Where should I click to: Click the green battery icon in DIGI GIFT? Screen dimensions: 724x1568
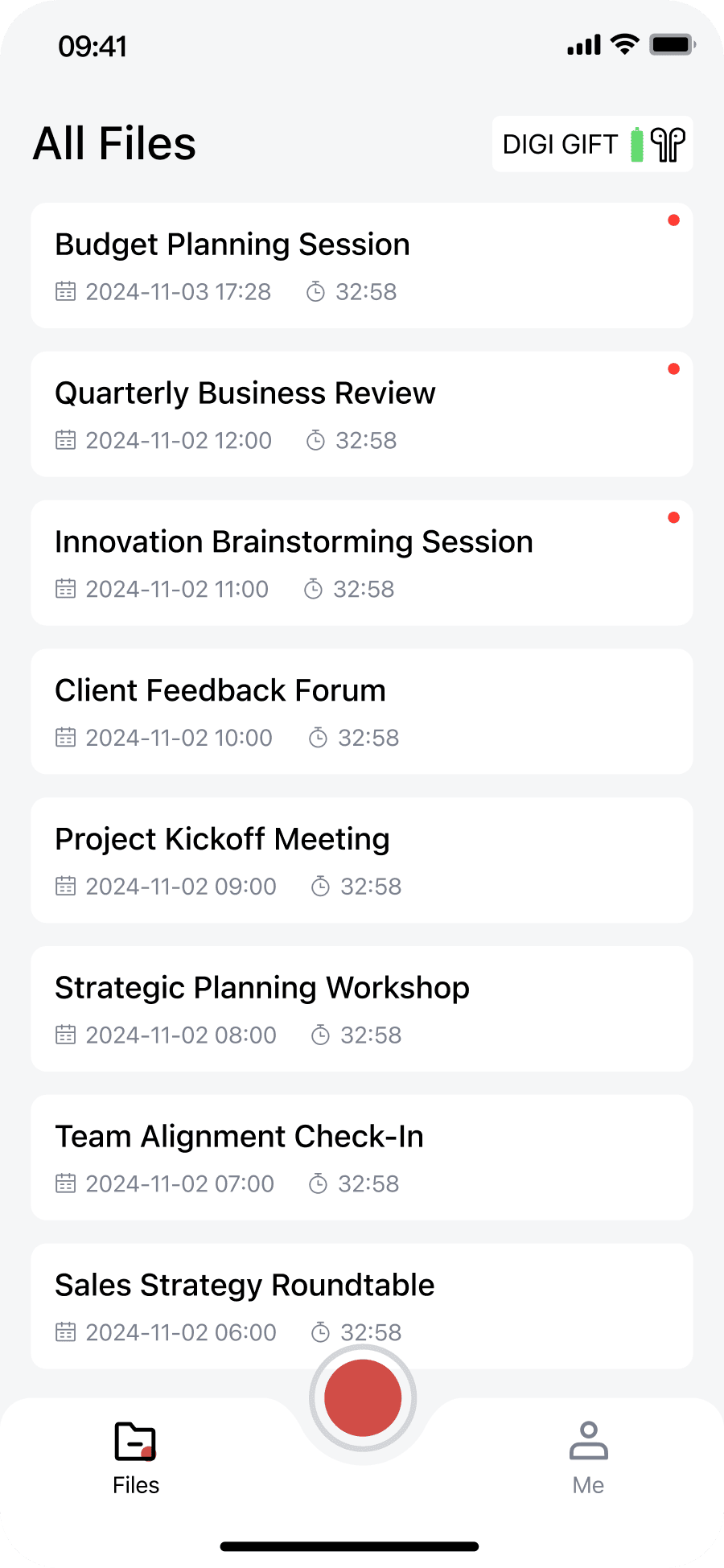tap(637, 145)
